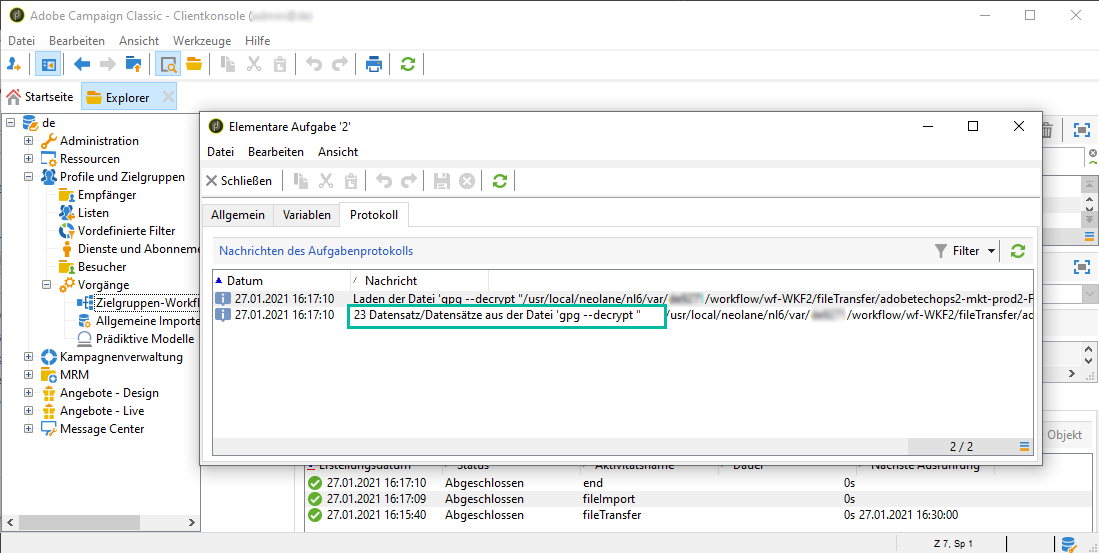Expand the Administration tree node
Image resolution: width=1099 pixels, height=553 pixels.
click(28, 141)
